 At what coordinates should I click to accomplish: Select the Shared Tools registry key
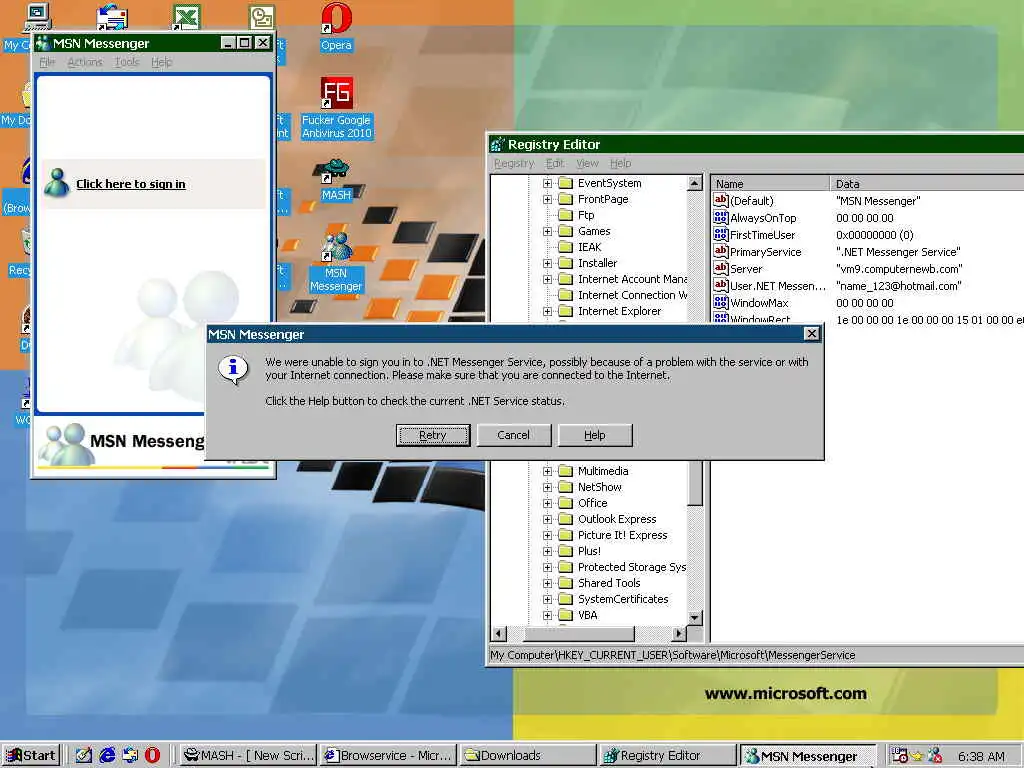click(x=609, y=583)
